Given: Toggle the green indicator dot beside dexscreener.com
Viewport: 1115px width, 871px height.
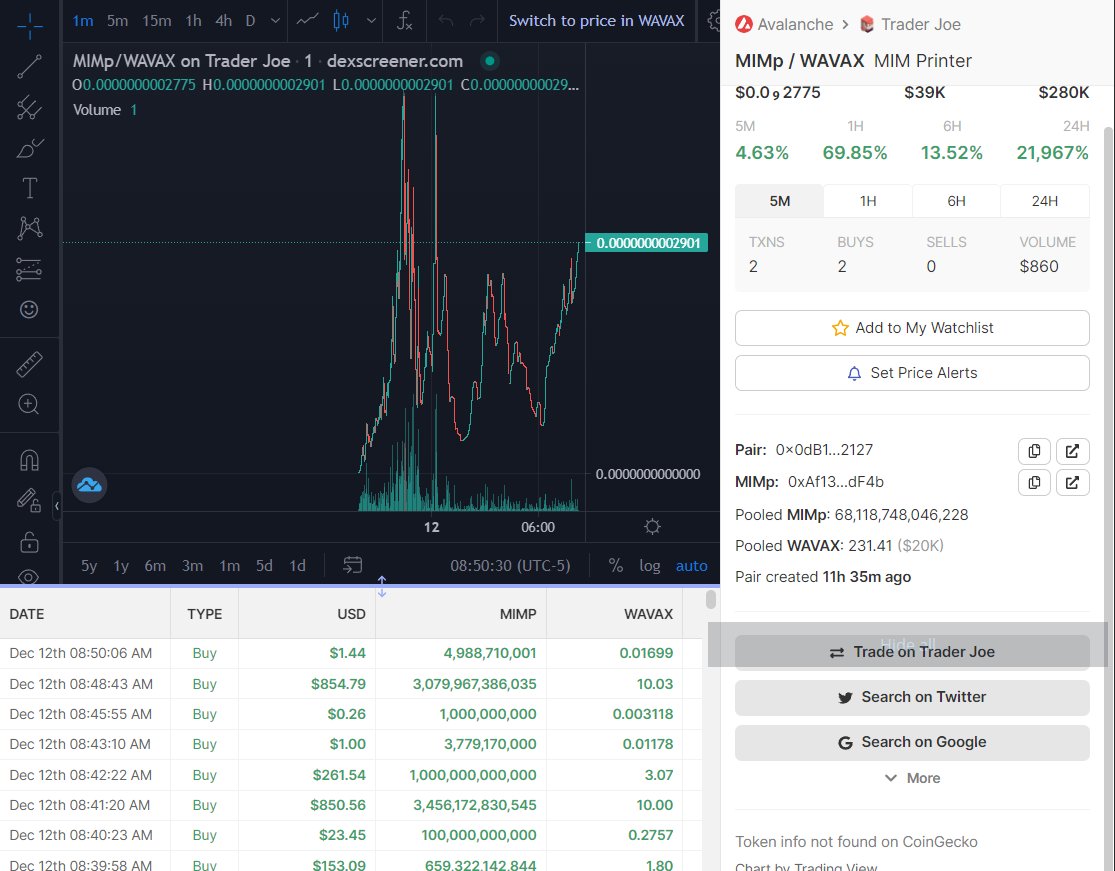Looking at the screenshot, I should [x=489, y=61].
